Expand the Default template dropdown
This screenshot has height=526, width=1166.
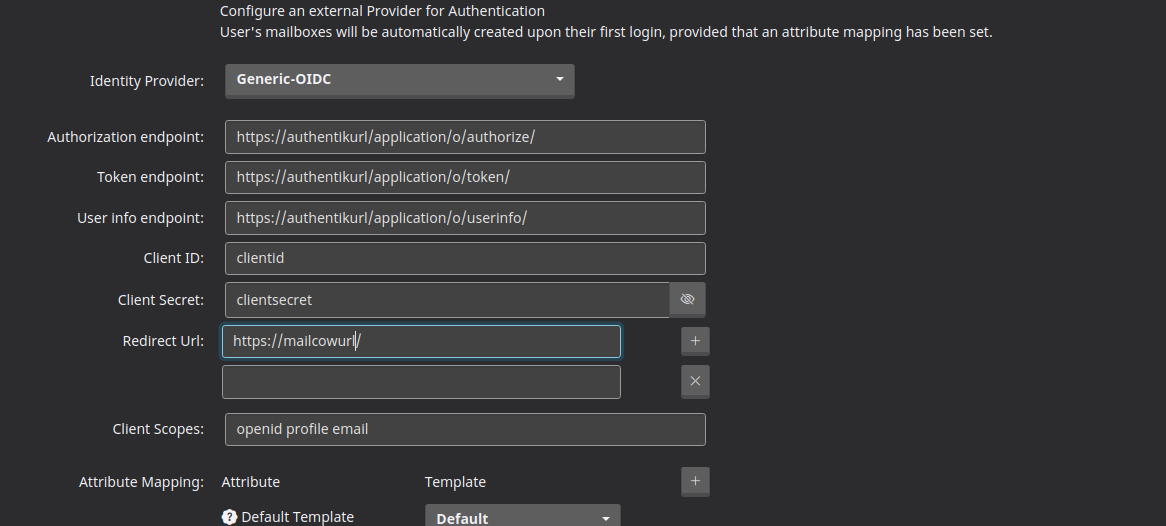522,517
